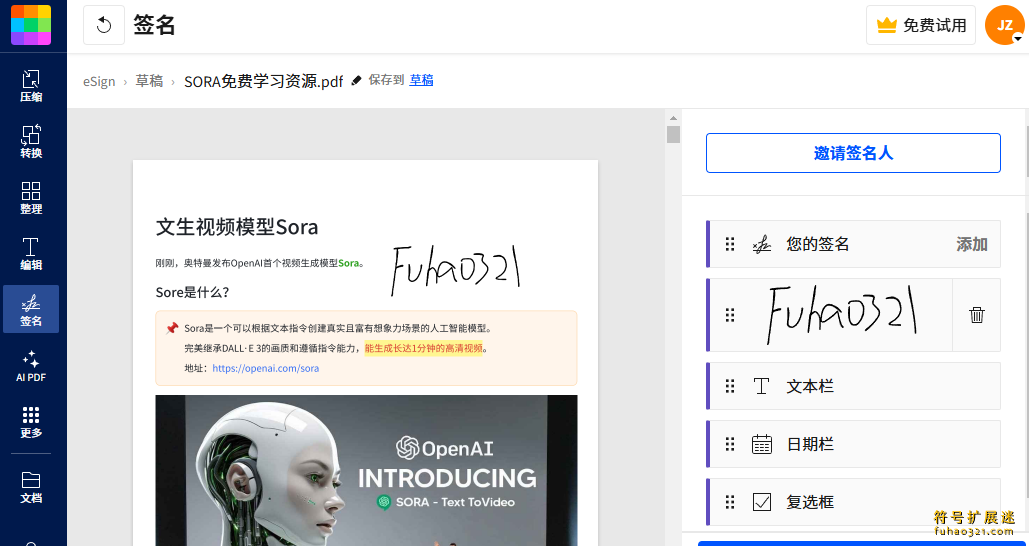1029x546 pixels.
Task: Open the AI PDF tool
Action: coord(31,366)
